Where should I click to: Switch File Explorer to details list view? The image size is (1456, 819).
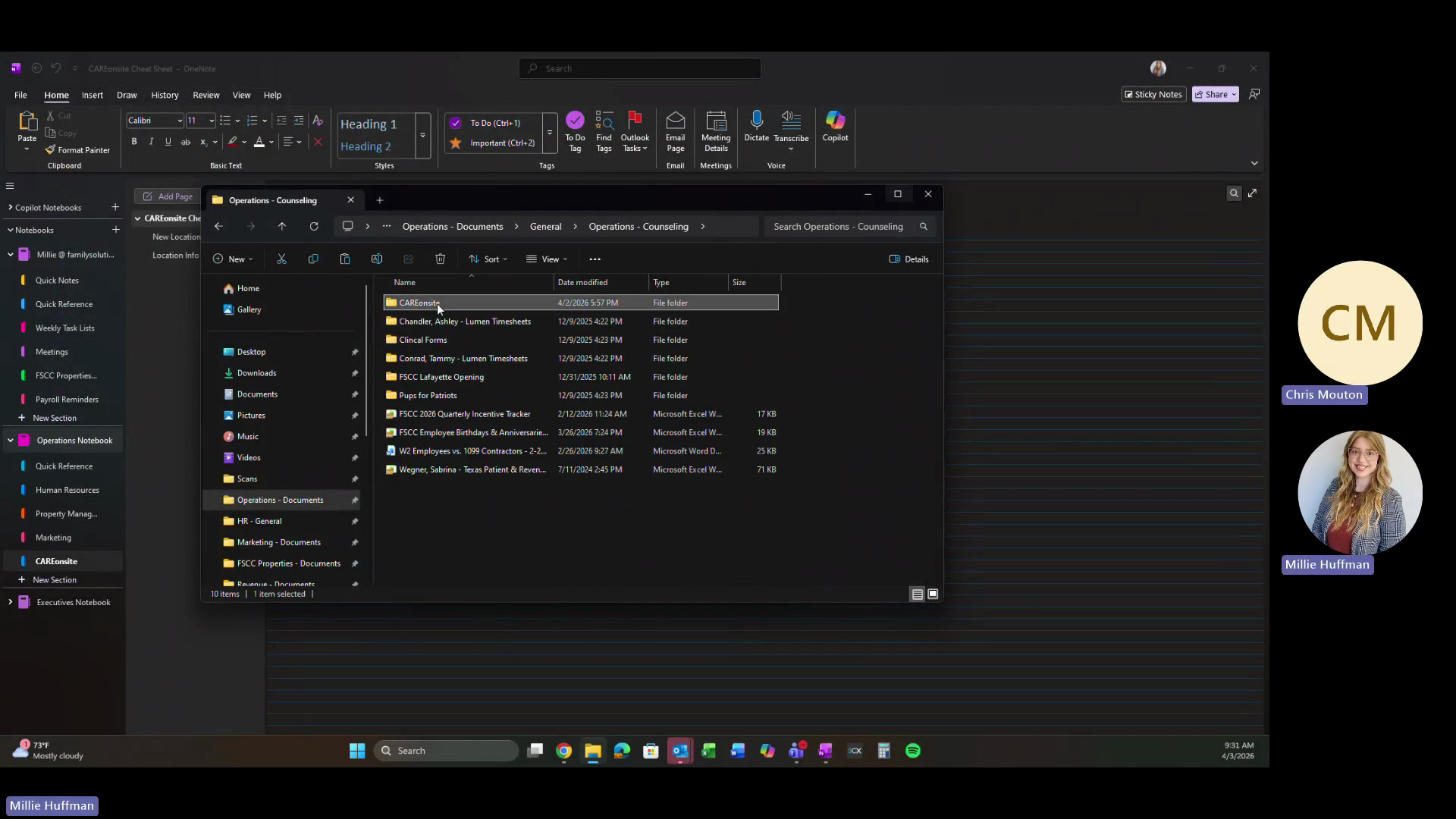(918, 595)
